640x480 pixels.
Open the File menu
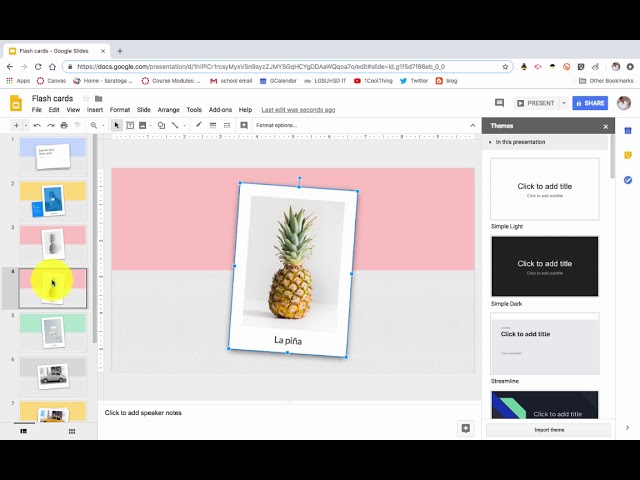37,110
